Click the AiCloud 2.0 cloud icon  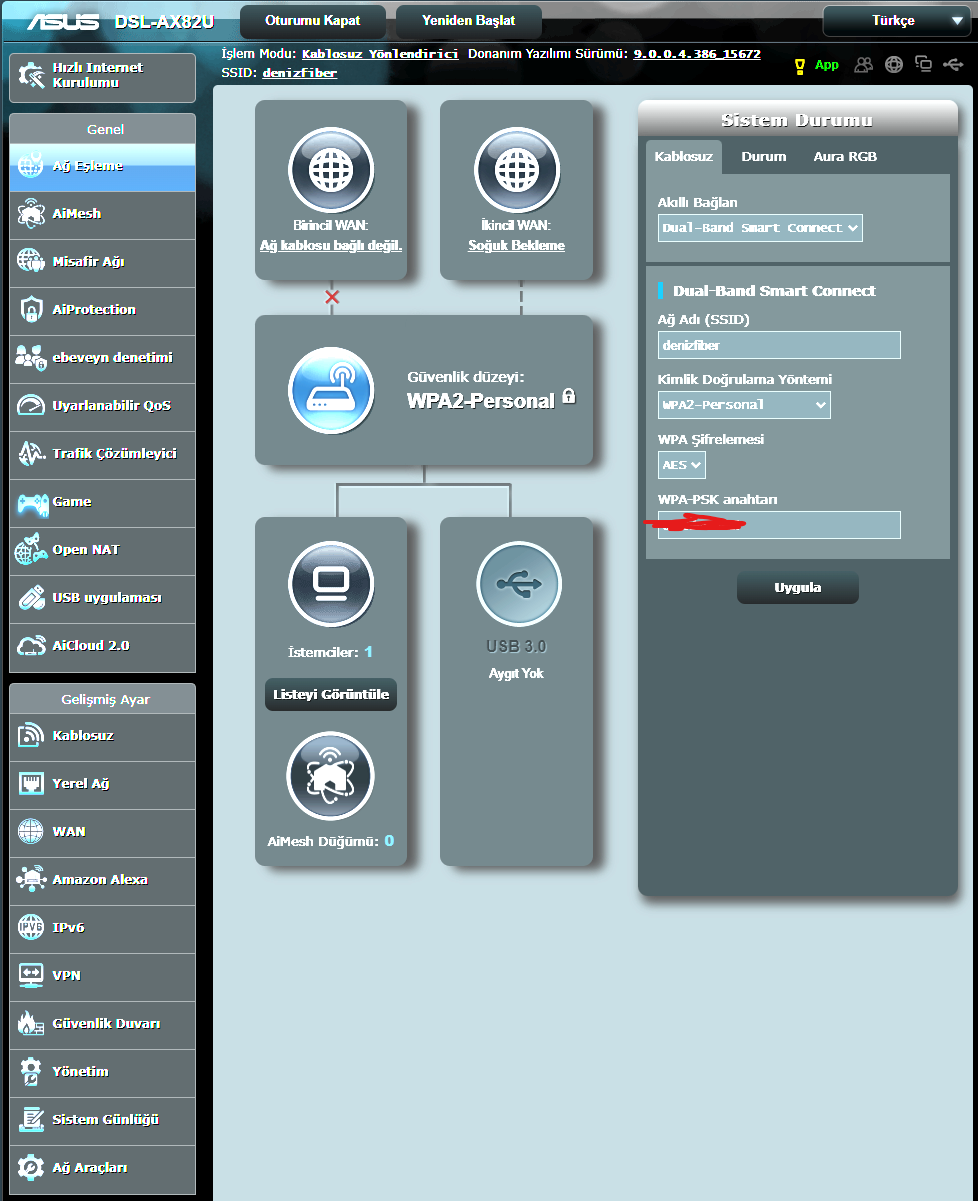click(x=30, y=646)
